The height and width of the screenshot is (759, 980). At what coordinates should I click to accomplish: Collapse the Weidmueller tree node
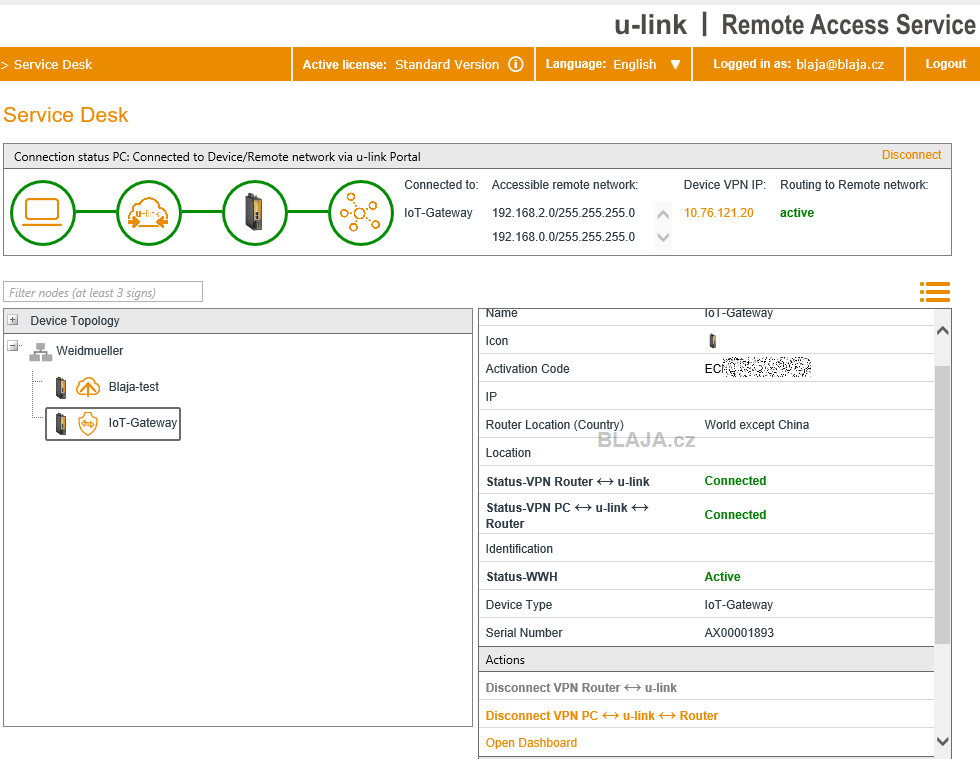pos(12,345)
